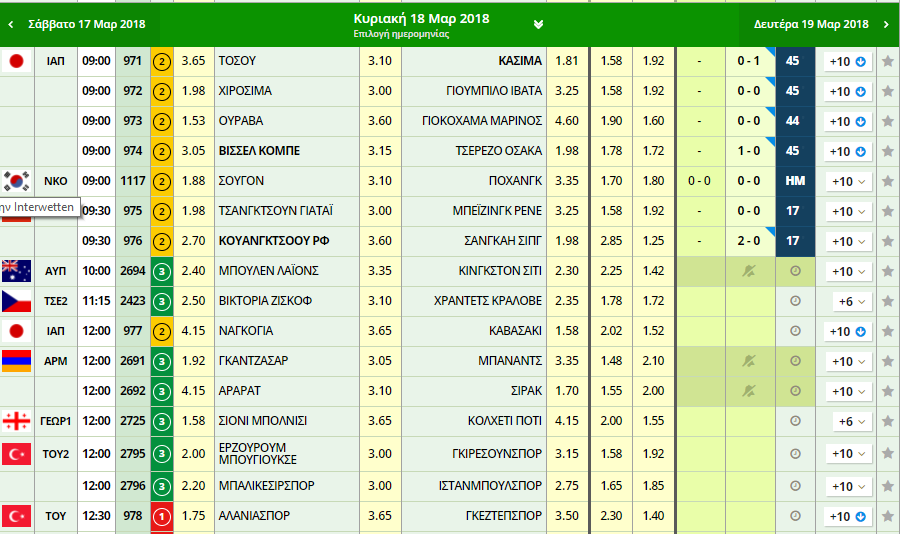
Task: Toggle muted bell for Γκάντζασαρ vs Μπανάντς
Action: click(751, 361)
